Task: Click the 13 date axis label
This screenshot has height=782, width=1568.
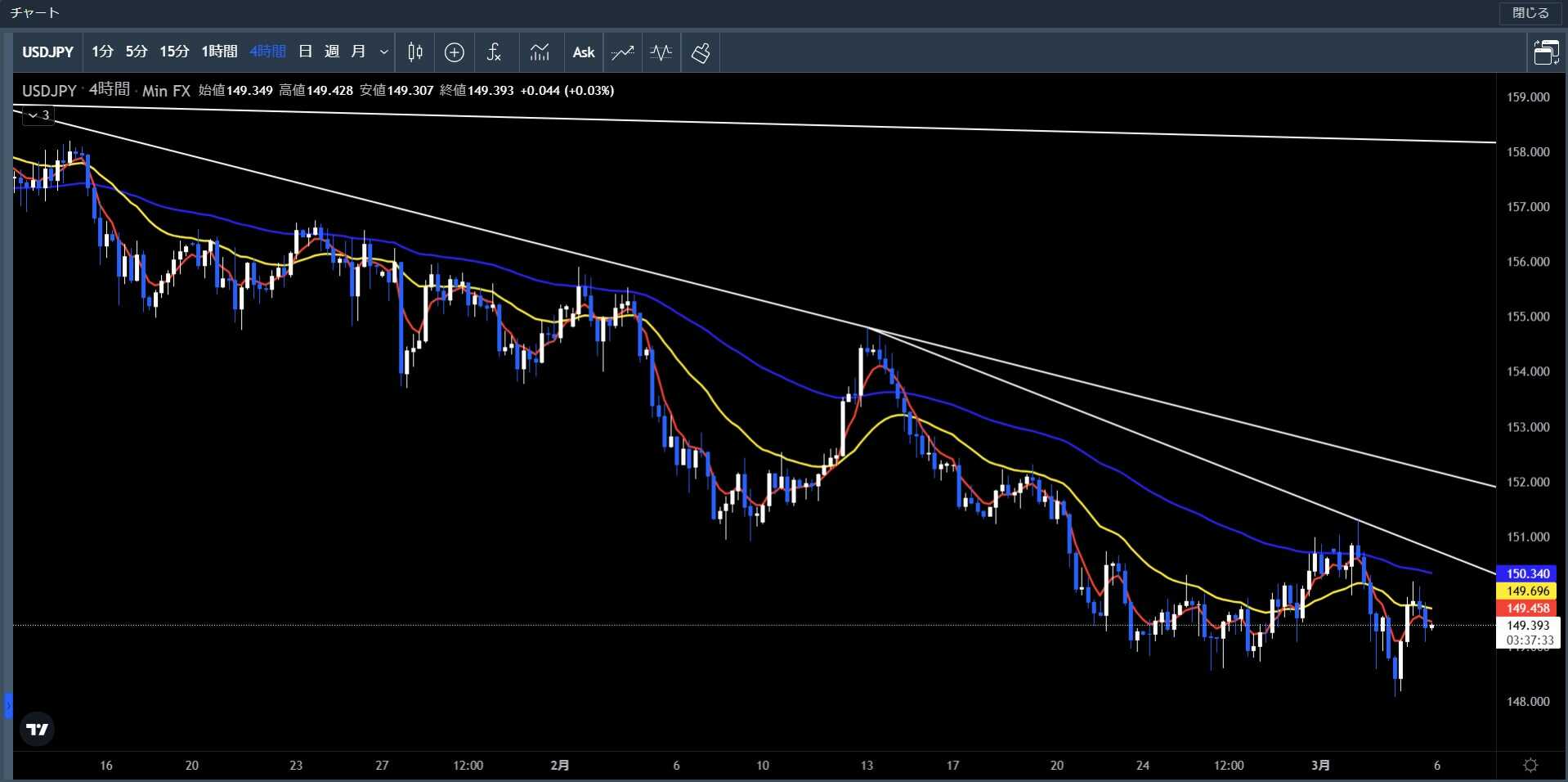Action: click(x=867, y=766)
